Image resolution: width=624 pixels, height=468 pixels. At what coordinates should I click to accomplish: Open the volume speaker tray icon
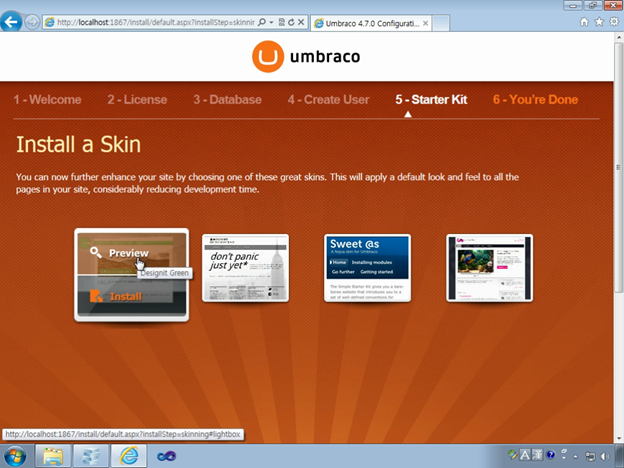[x=606, y=456]
